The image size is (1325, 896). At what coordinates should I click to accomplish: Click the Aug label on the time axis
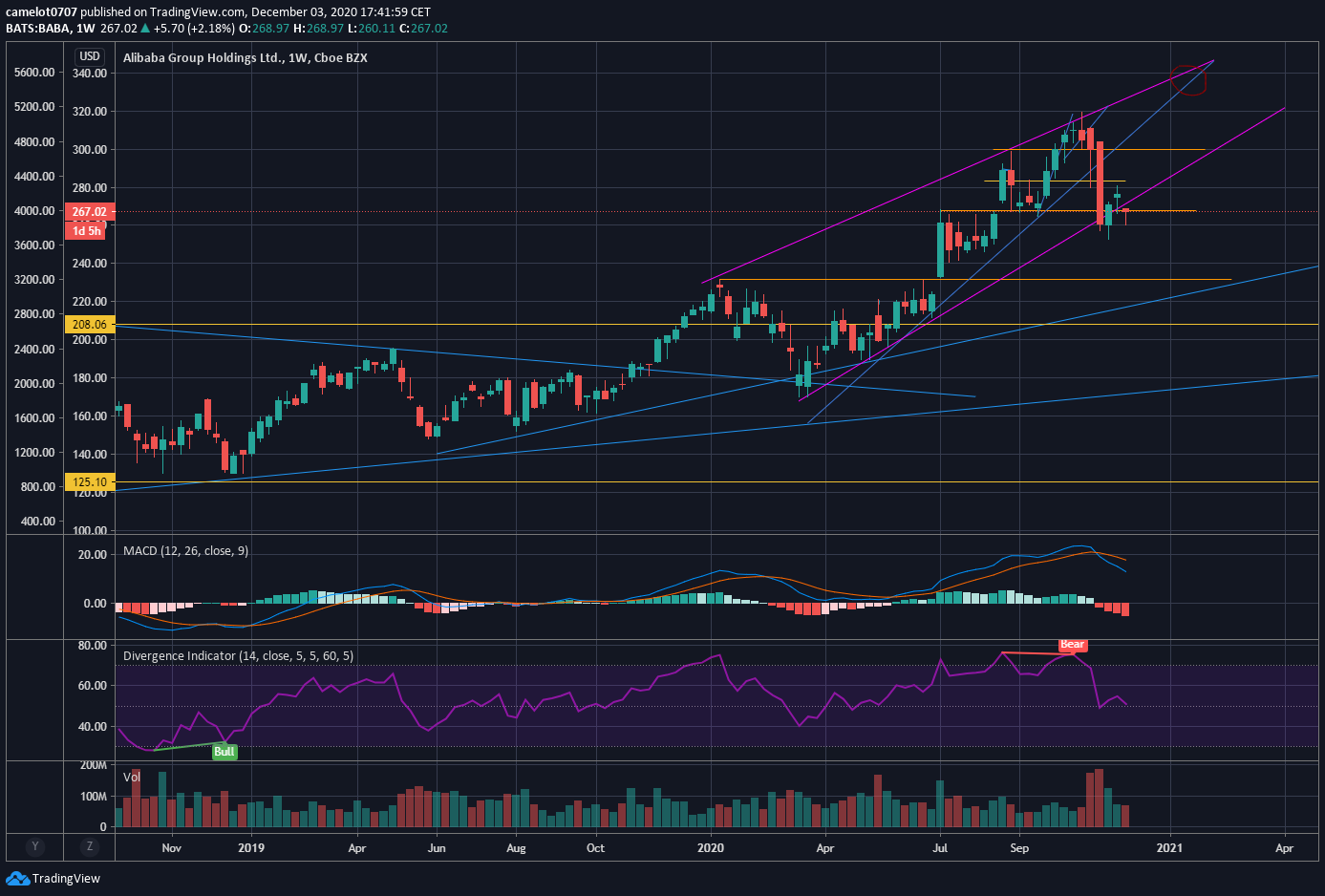(x=516, y=848)
